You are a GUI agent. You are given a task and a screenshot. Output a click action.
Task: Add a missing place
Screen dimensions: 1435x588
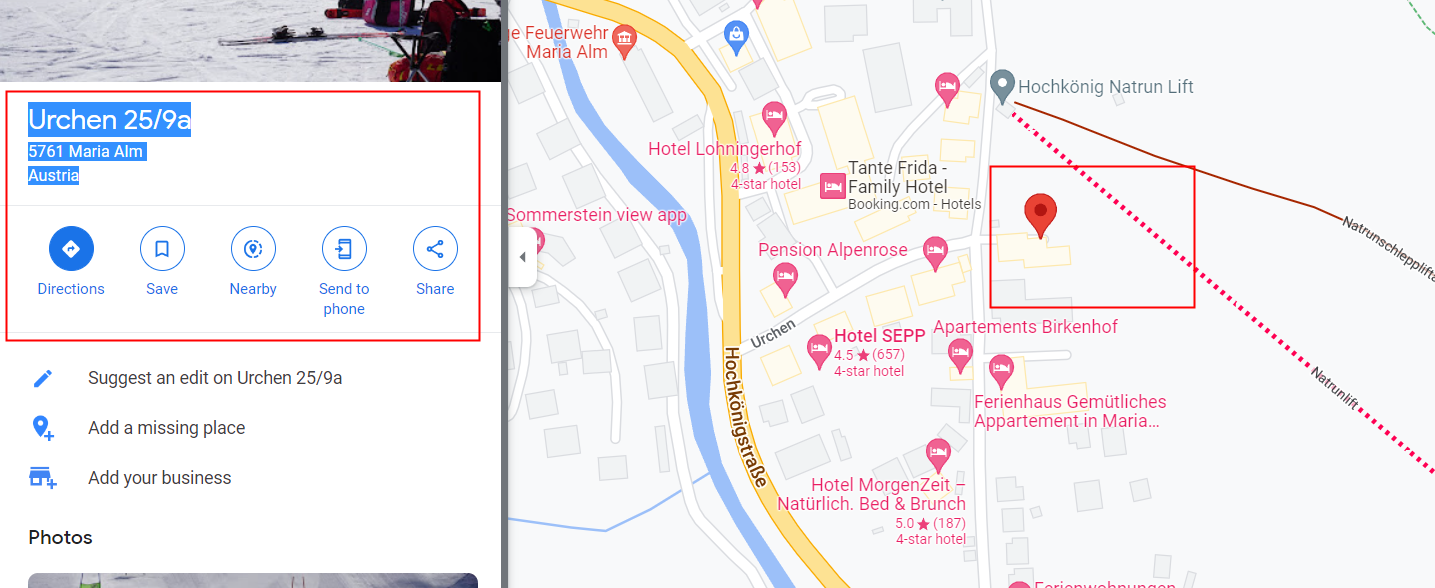[x=166, y=428]
